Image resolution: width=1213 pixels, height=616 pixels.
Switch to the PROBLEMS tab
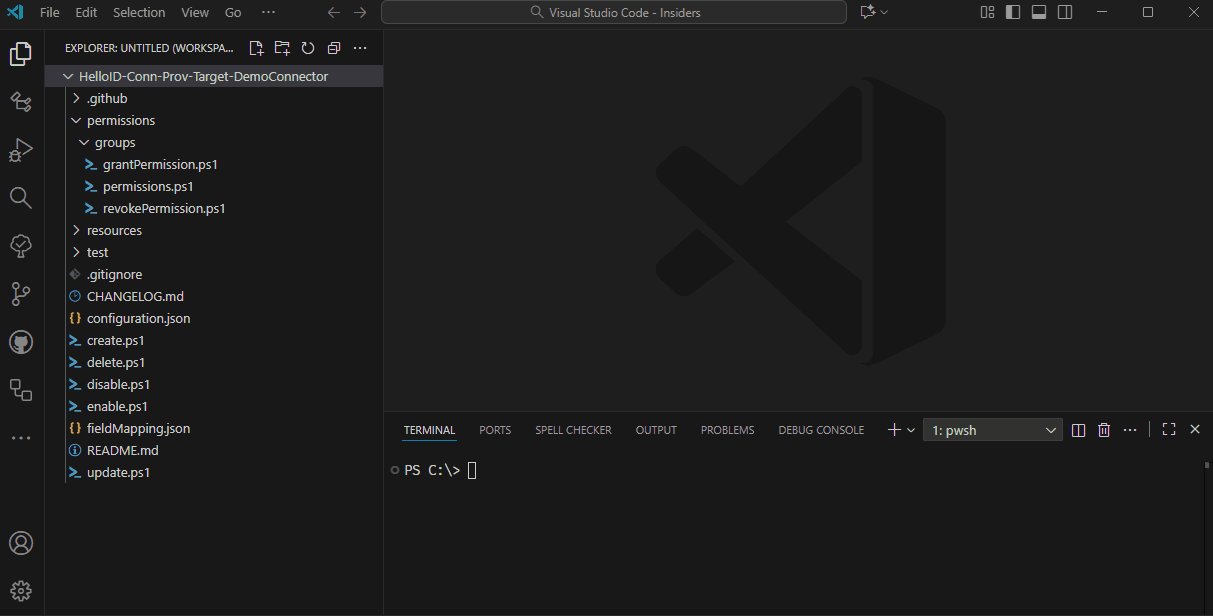pos(727,430)
